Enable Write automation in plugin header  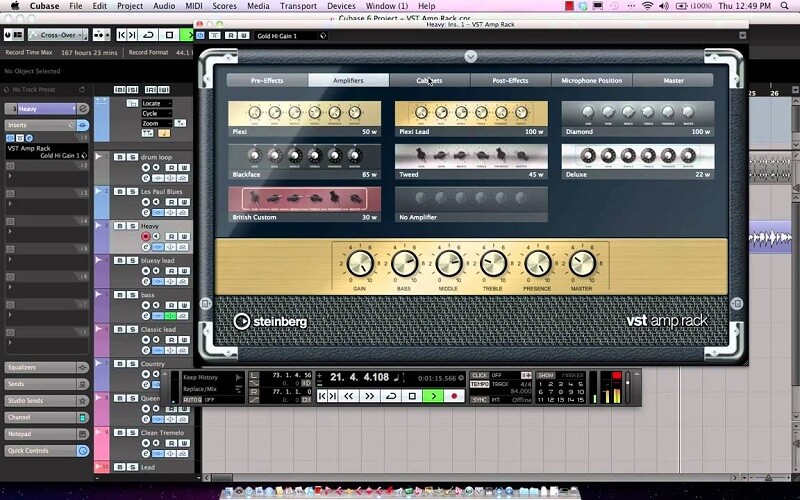243,35
